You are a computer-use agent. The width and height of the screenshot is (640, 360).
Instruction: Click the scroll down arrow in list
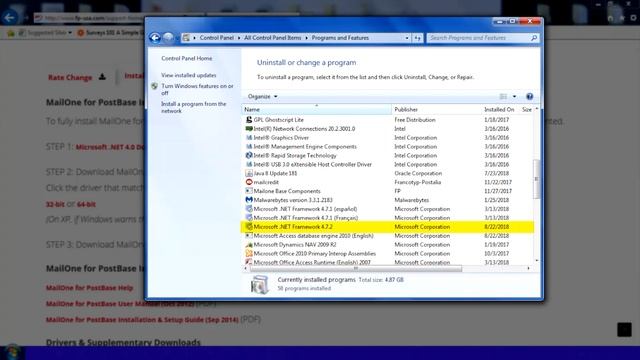[536, 260]
